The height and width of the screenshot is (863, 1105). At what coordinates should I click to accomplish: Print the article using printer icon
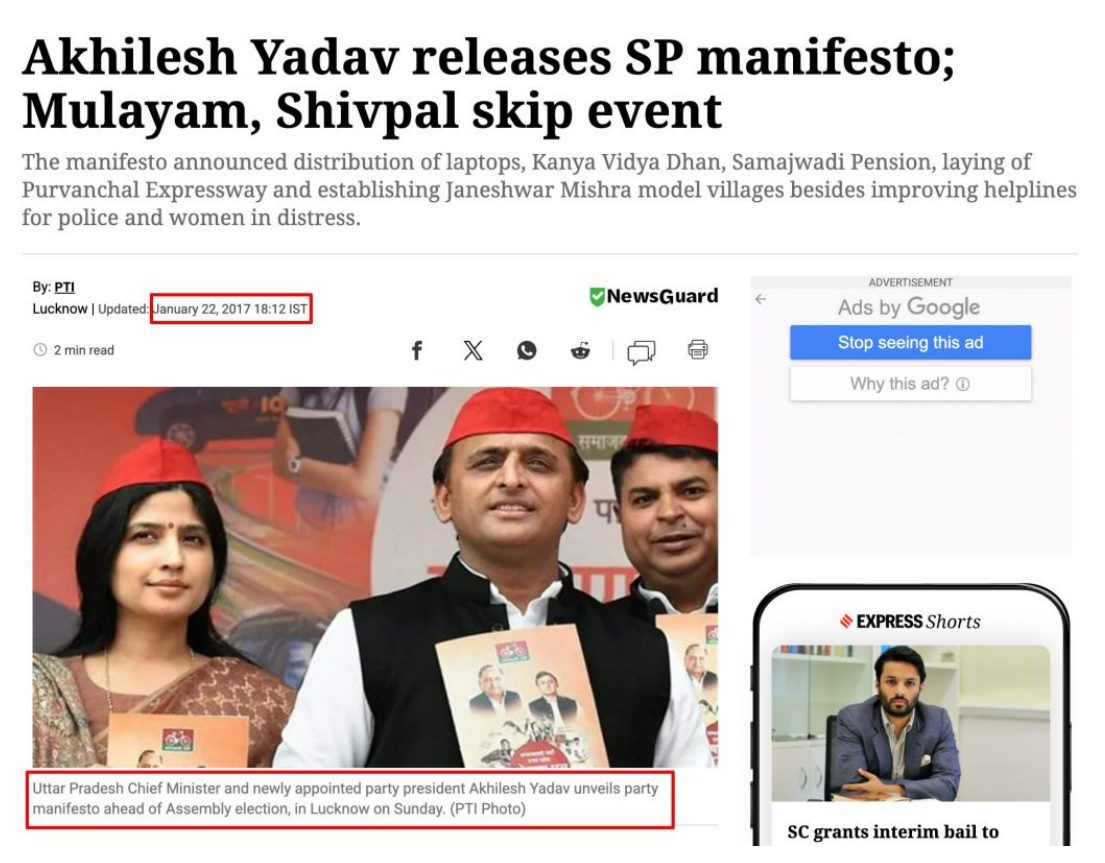coord(698,349)
